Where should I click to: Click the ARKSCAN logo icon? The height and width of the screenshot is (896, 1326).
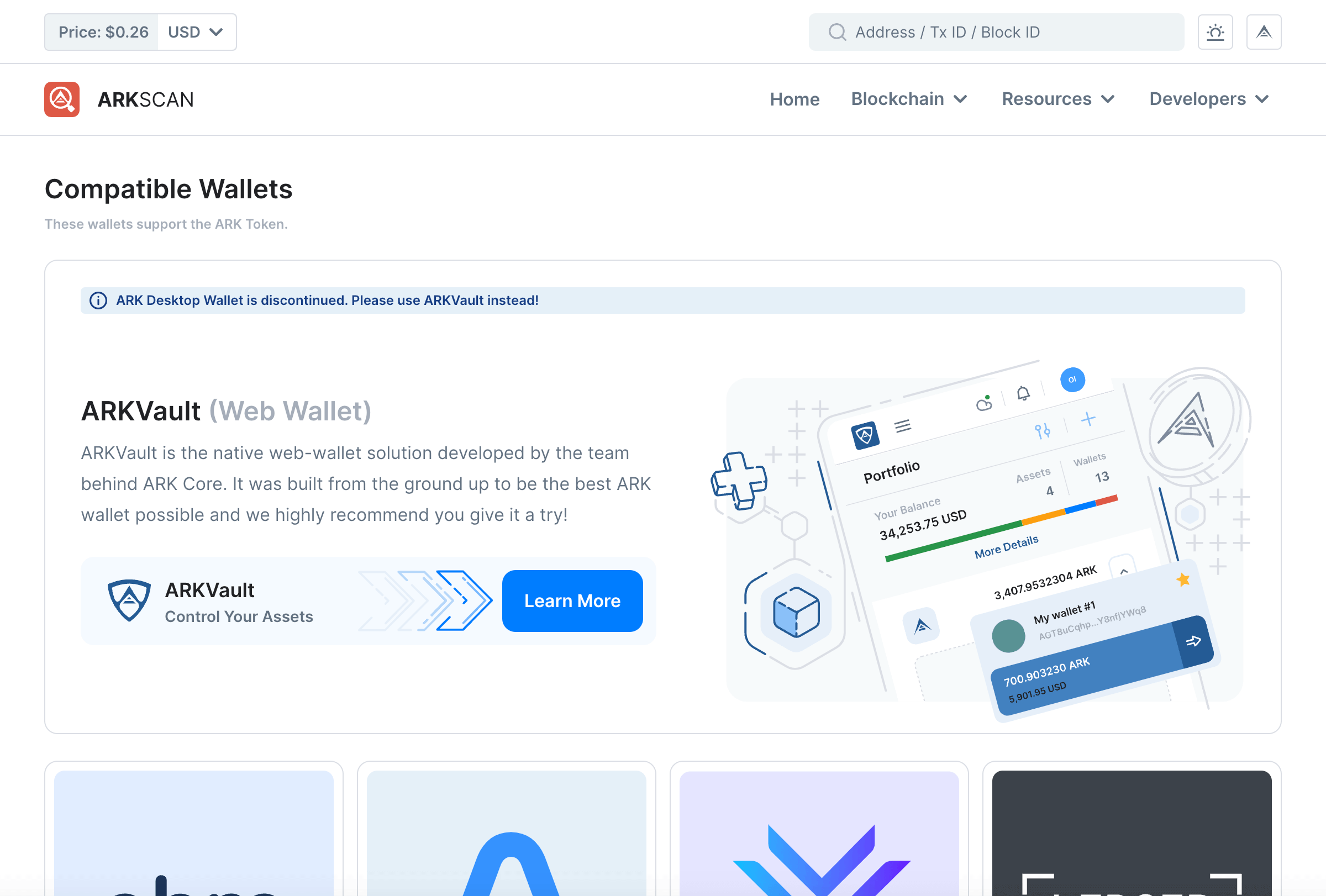click(x=62, y=99)
